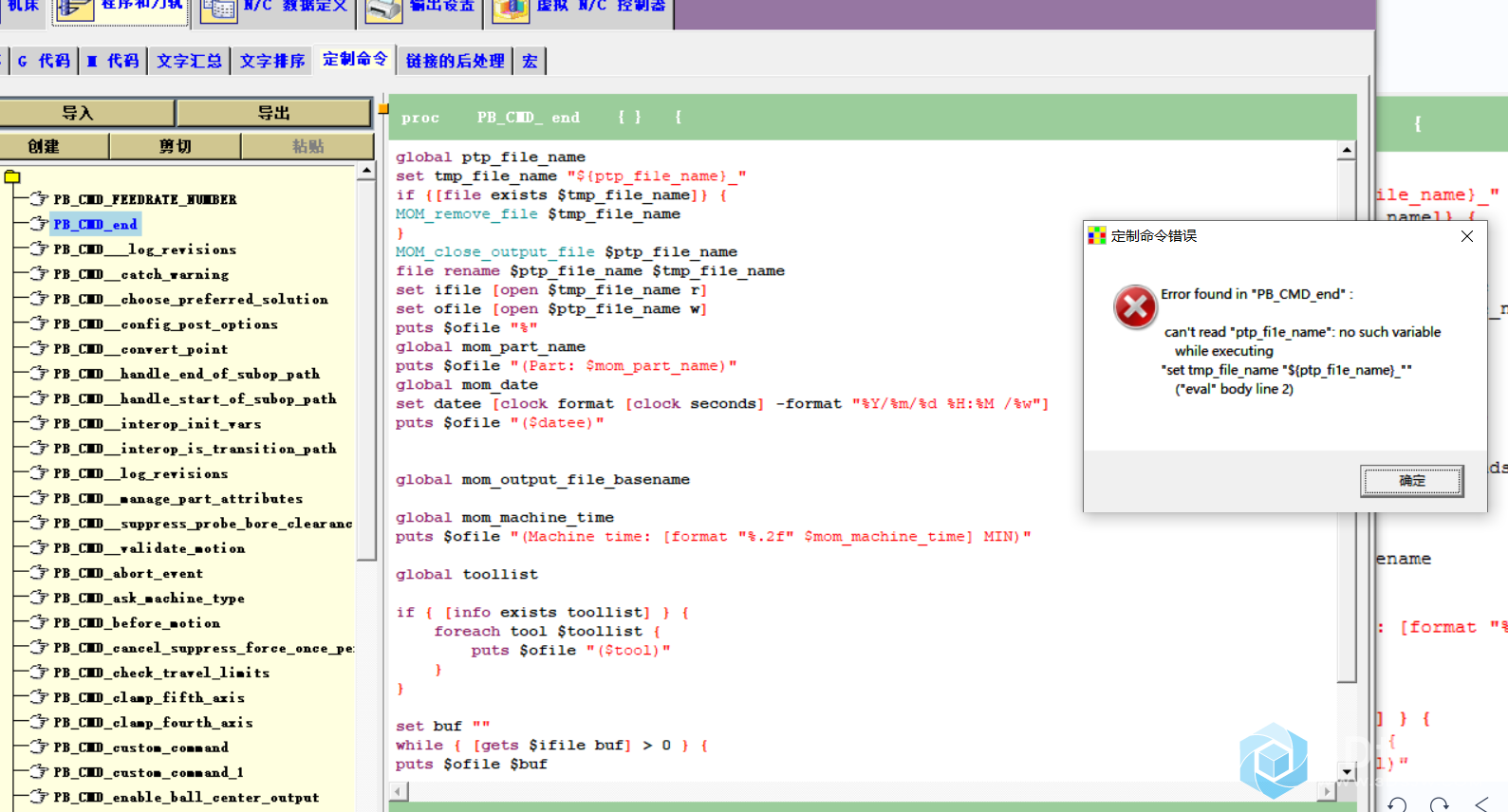Click hand icon beside PB_CMD__manage_part_attributes
The height and width of the screenshot is (812, 1508).
pos(39,497)
